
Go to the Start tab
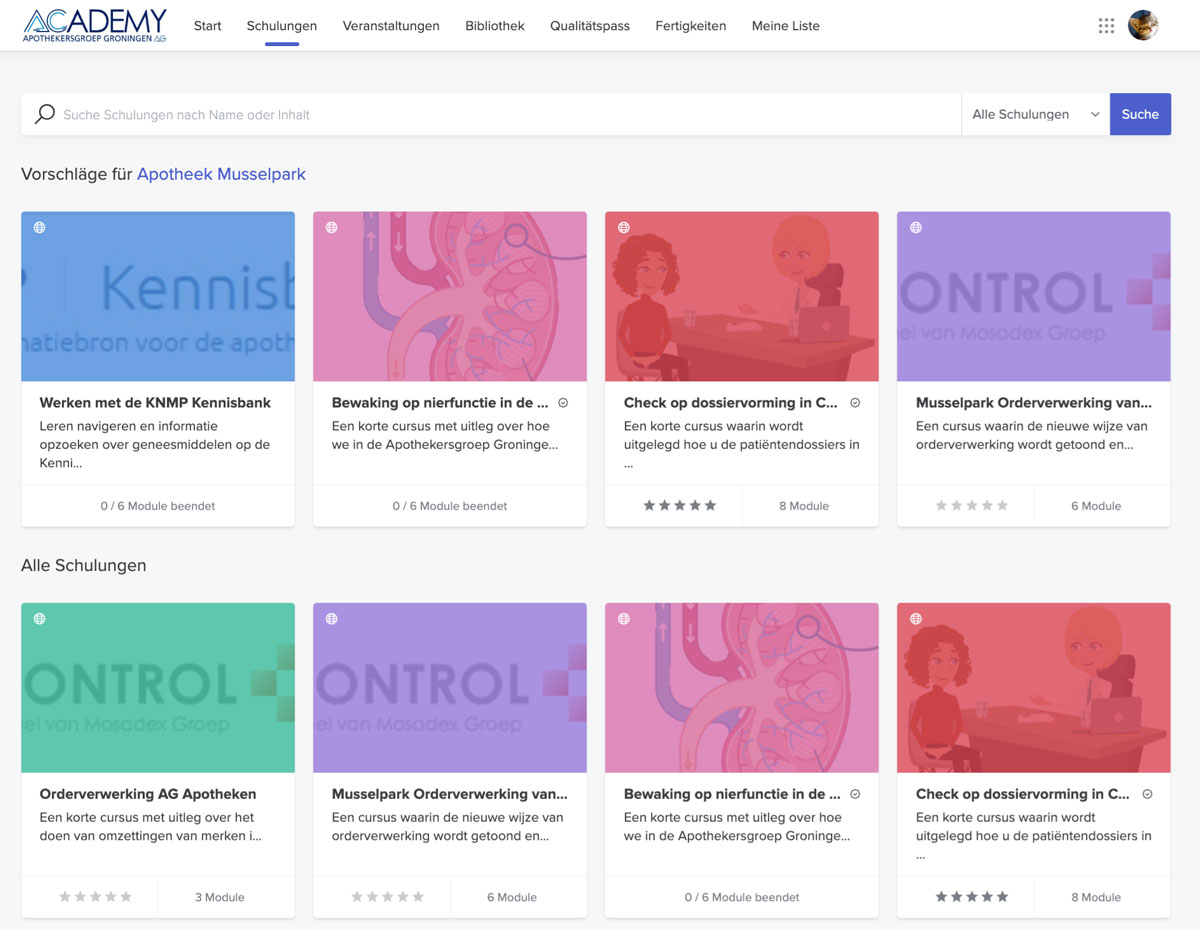[x=208, y=26]
